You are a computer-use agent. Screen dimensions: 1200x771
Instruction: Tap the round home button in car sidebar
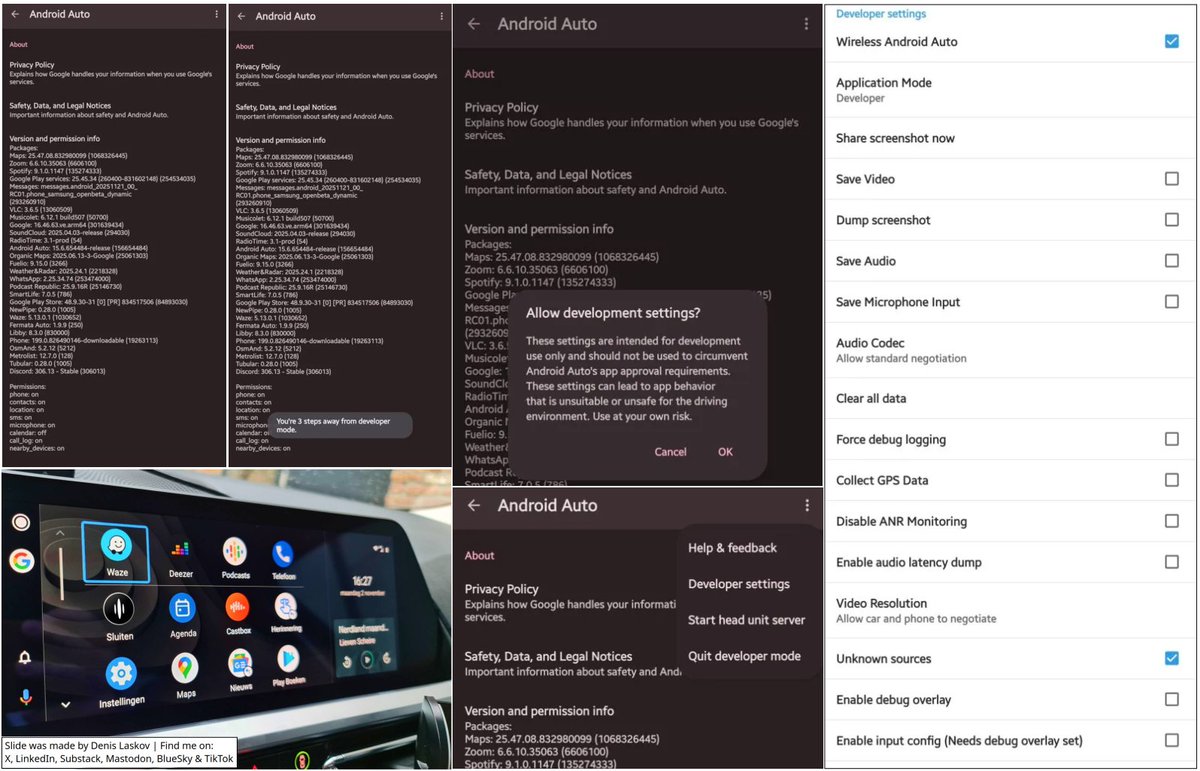pyautogui.click(x=20, y=522)
